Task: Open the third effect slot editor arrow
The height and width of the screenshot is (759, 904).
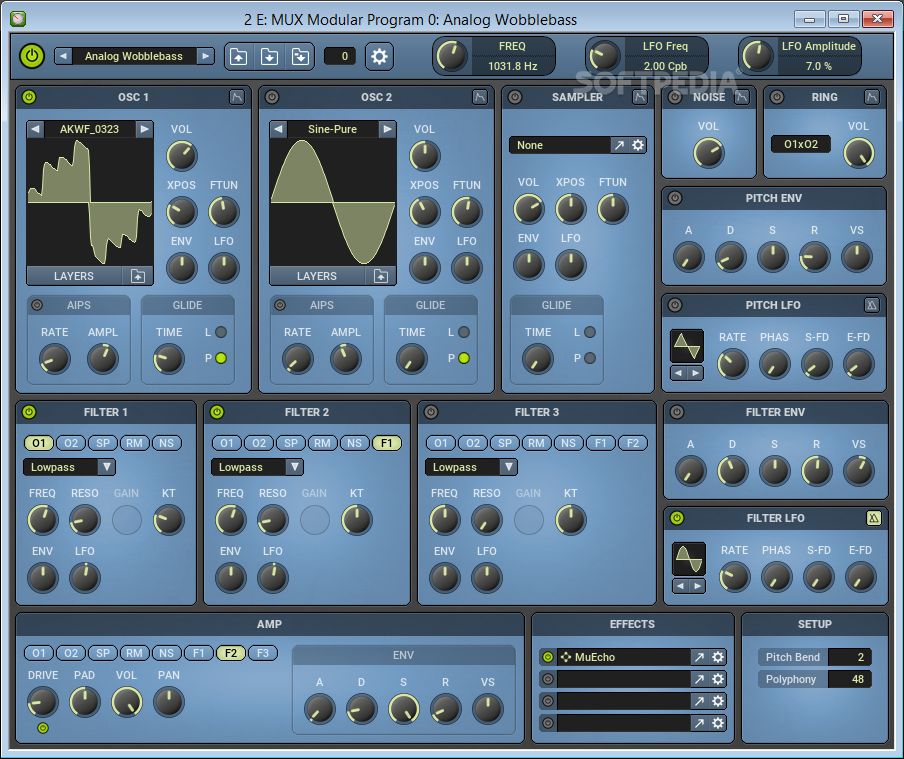Action: tap(699, 701)
